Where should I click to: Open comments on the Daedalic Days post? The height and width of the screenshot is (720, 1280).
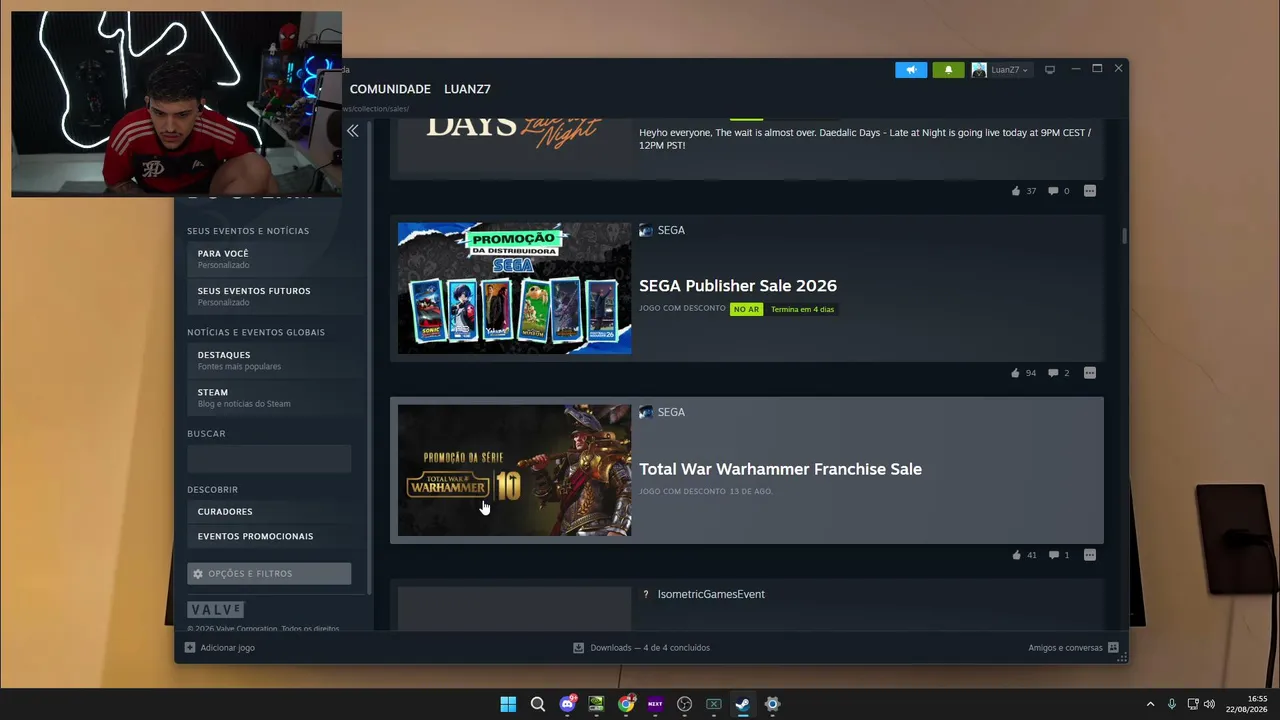(x=1053, y=191)
